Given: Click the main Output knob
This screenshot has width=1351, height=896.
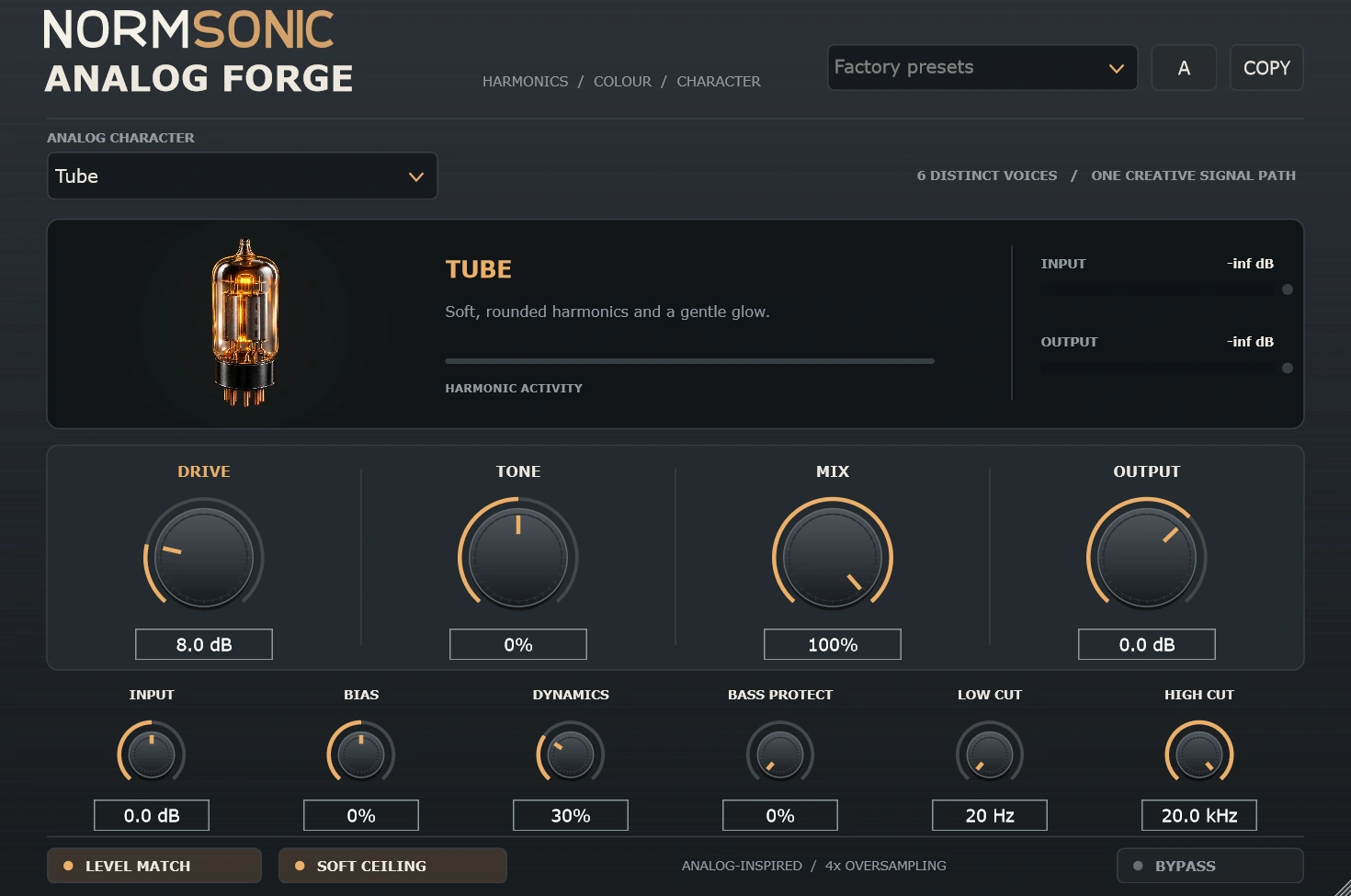Looking at the screenshot, I should pos(1147,557).
